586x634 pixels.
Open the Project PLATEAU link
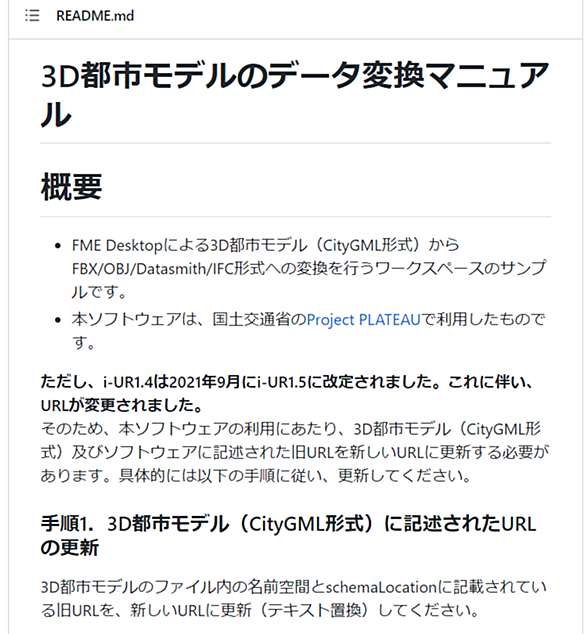364,320
